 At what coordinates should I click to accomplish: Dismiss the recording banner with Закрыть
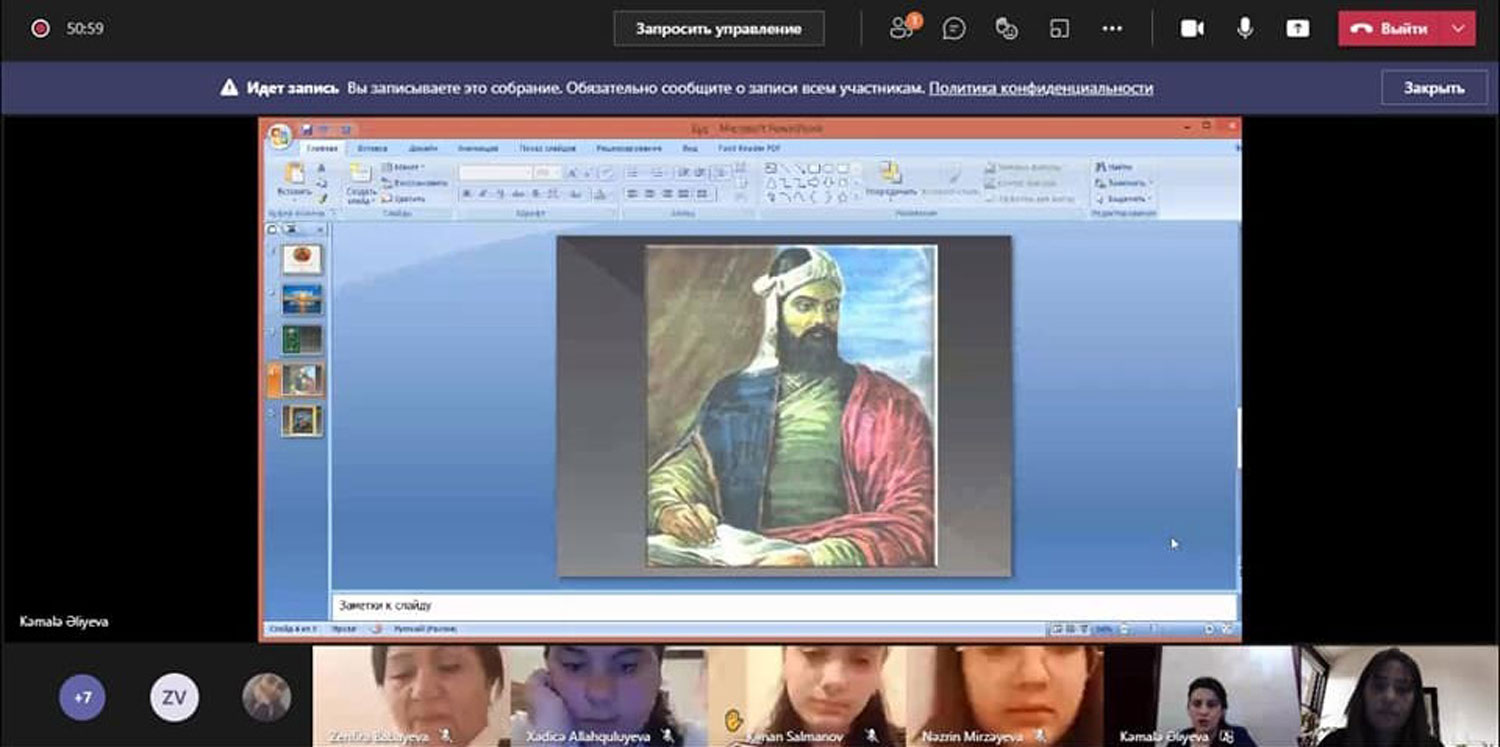point(1434,88)
